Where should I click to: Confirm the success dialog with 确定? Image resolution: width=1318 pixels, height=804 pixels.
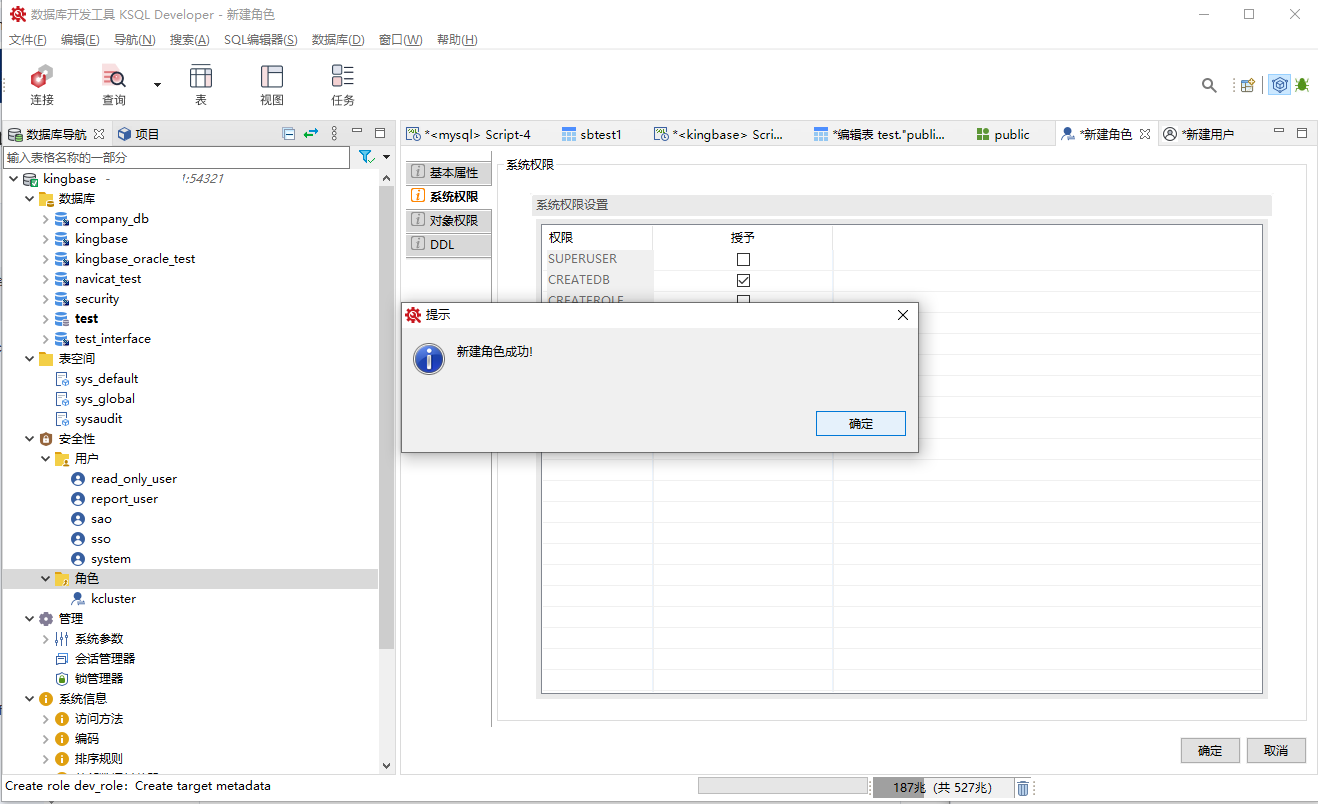[860, 423]
